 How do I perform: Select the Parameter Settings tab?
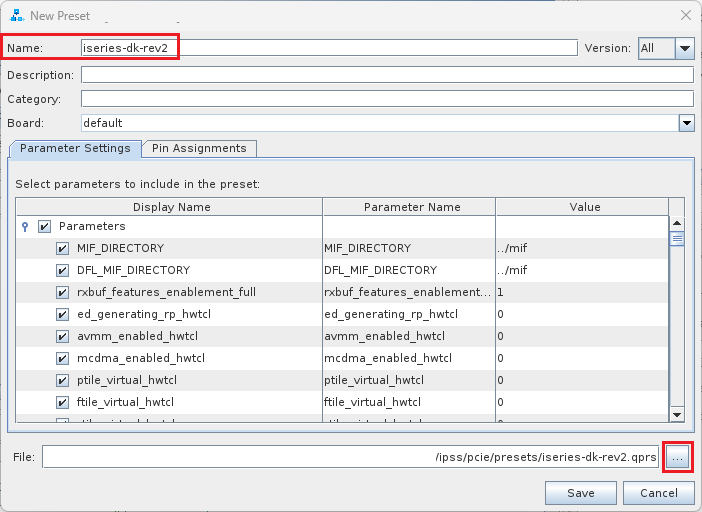(x=75, y=148)
